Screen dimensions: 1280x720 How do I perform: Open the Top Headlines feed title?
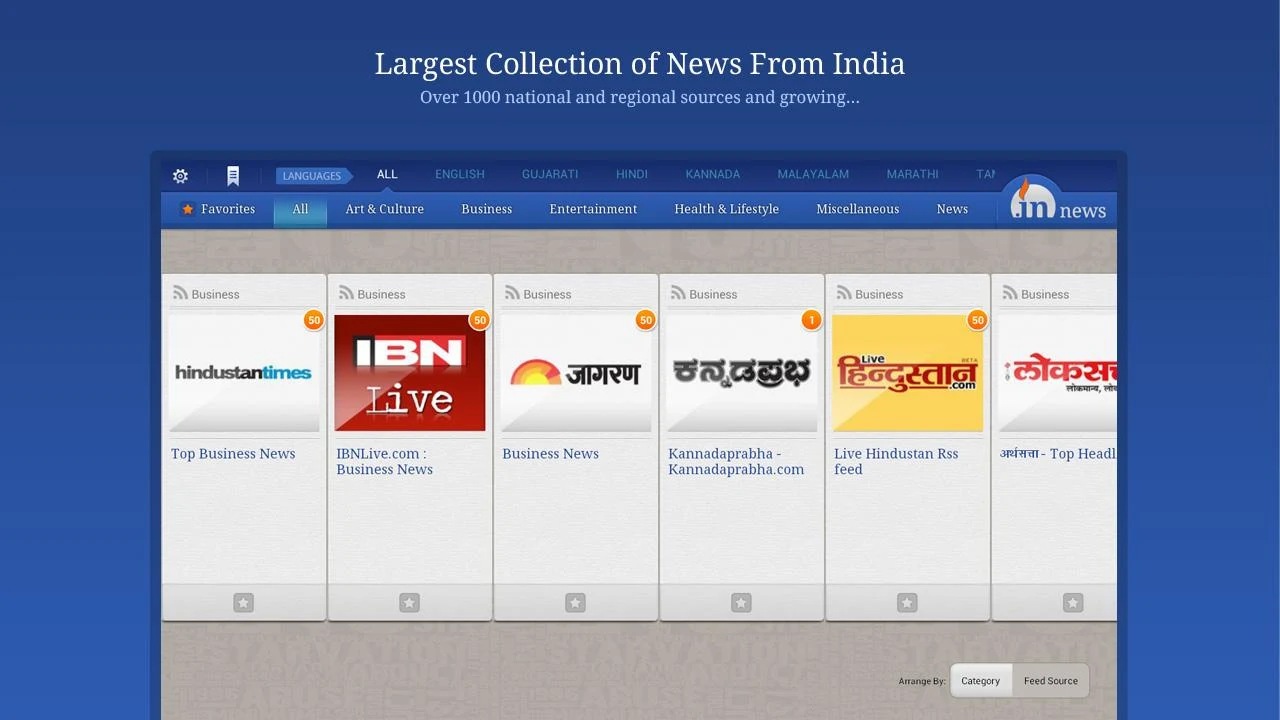pos(1058,454)
